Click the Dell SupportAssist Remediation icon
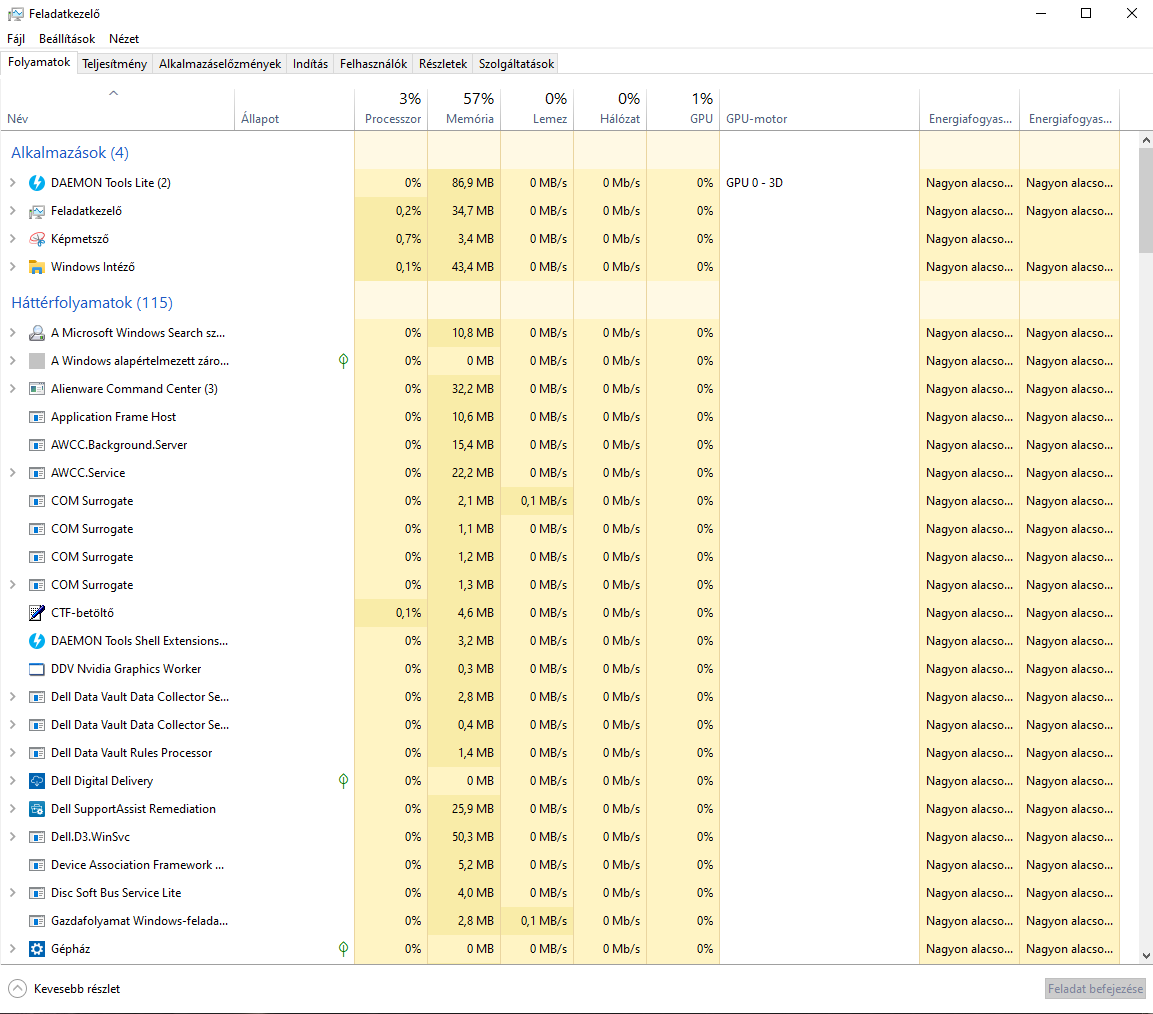The height and width of the screenshot is (1014, 1153). [x=37, y=809]
